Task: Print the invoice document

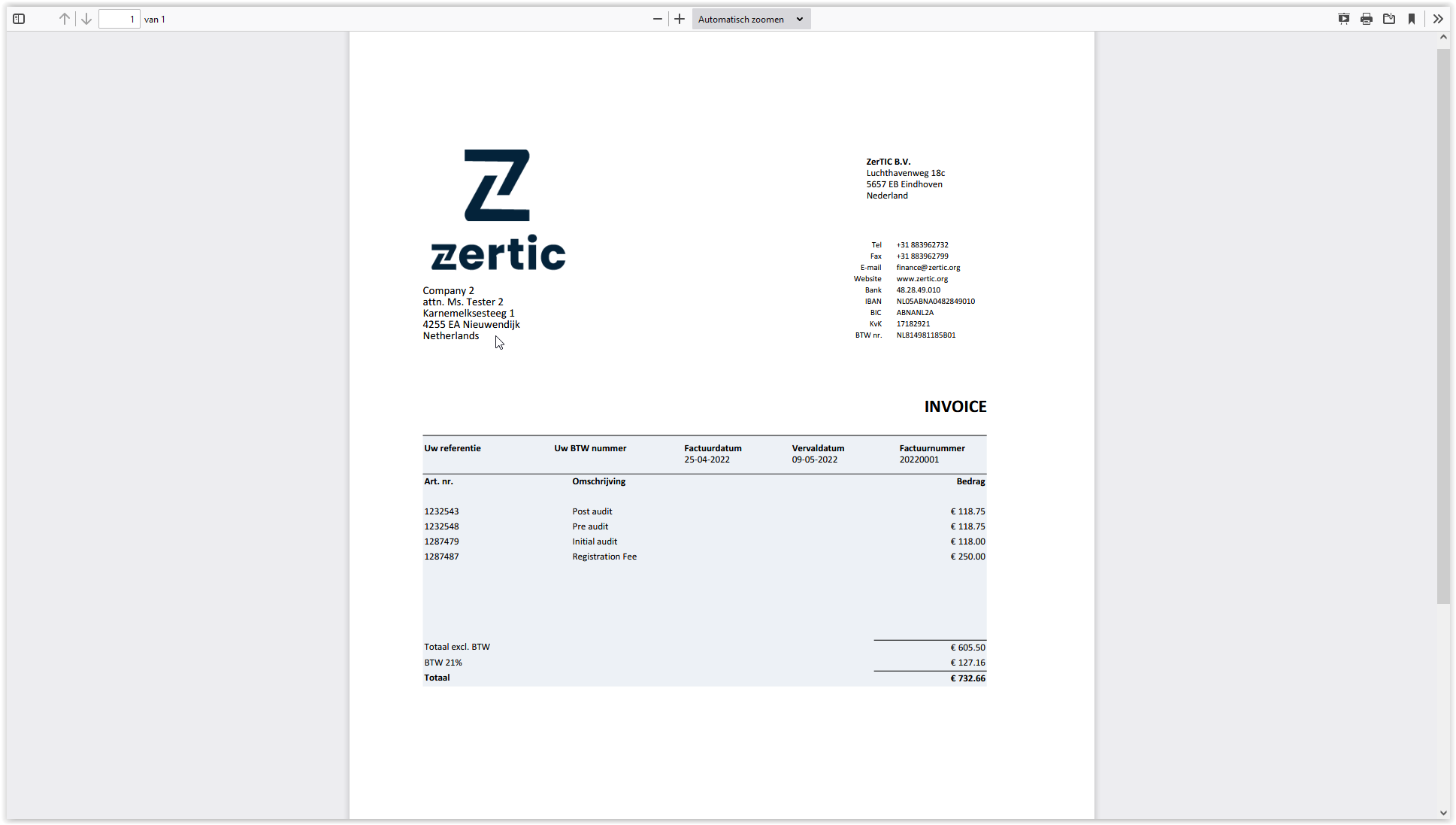Action: pos(1367,19)
